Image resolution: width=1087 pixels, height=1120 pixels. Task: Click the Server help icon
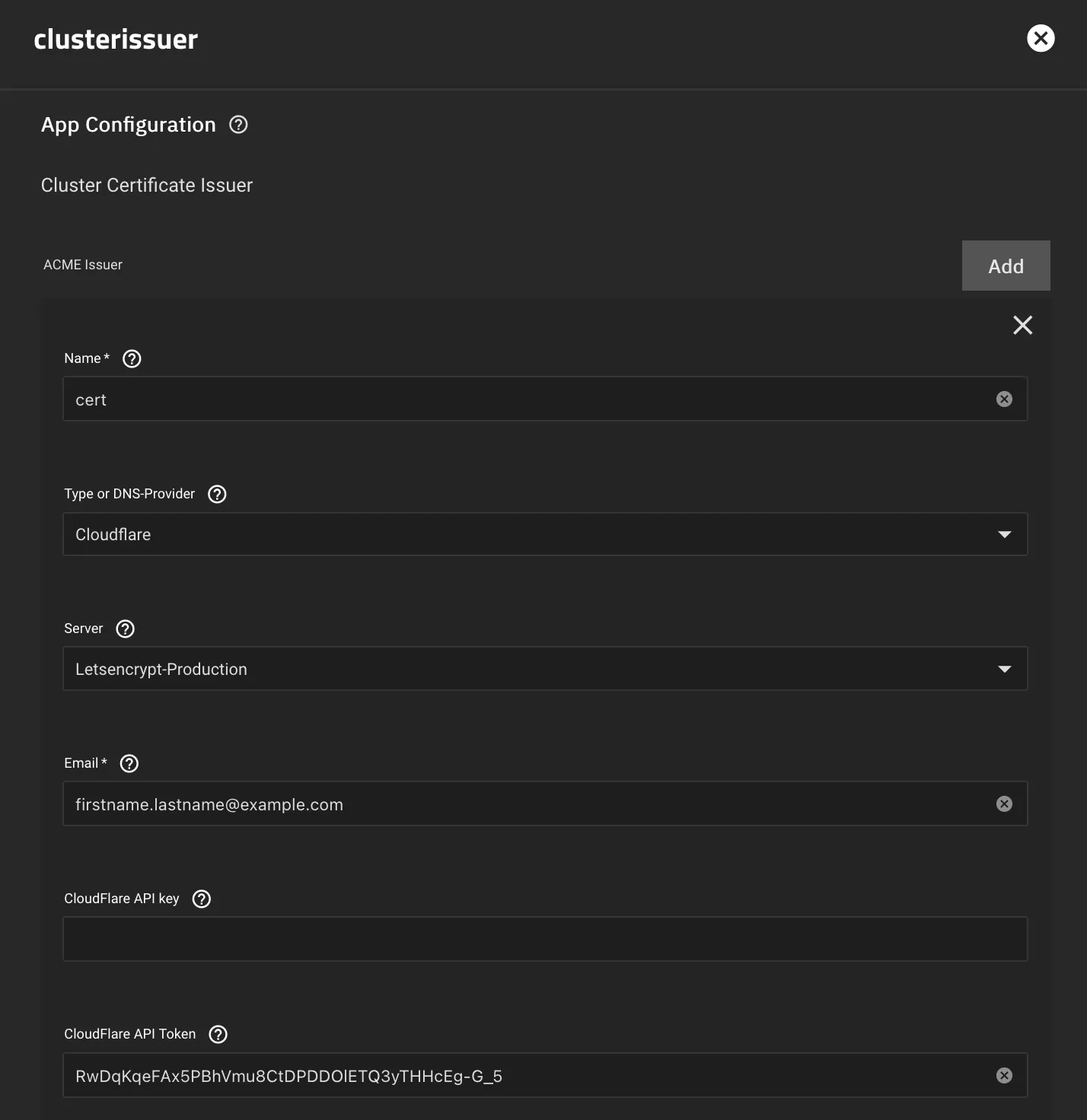pyautogui.click(x=125, y=628)
